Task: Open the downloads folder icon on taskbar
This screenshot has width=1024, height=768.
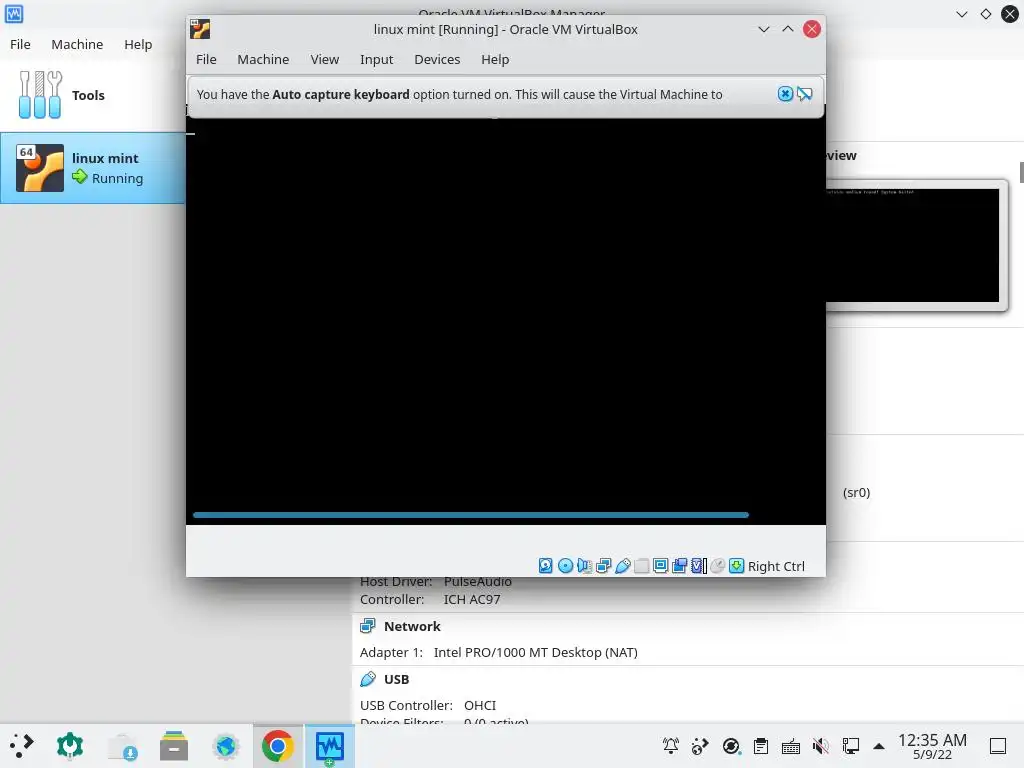Action: pos(122,746)
